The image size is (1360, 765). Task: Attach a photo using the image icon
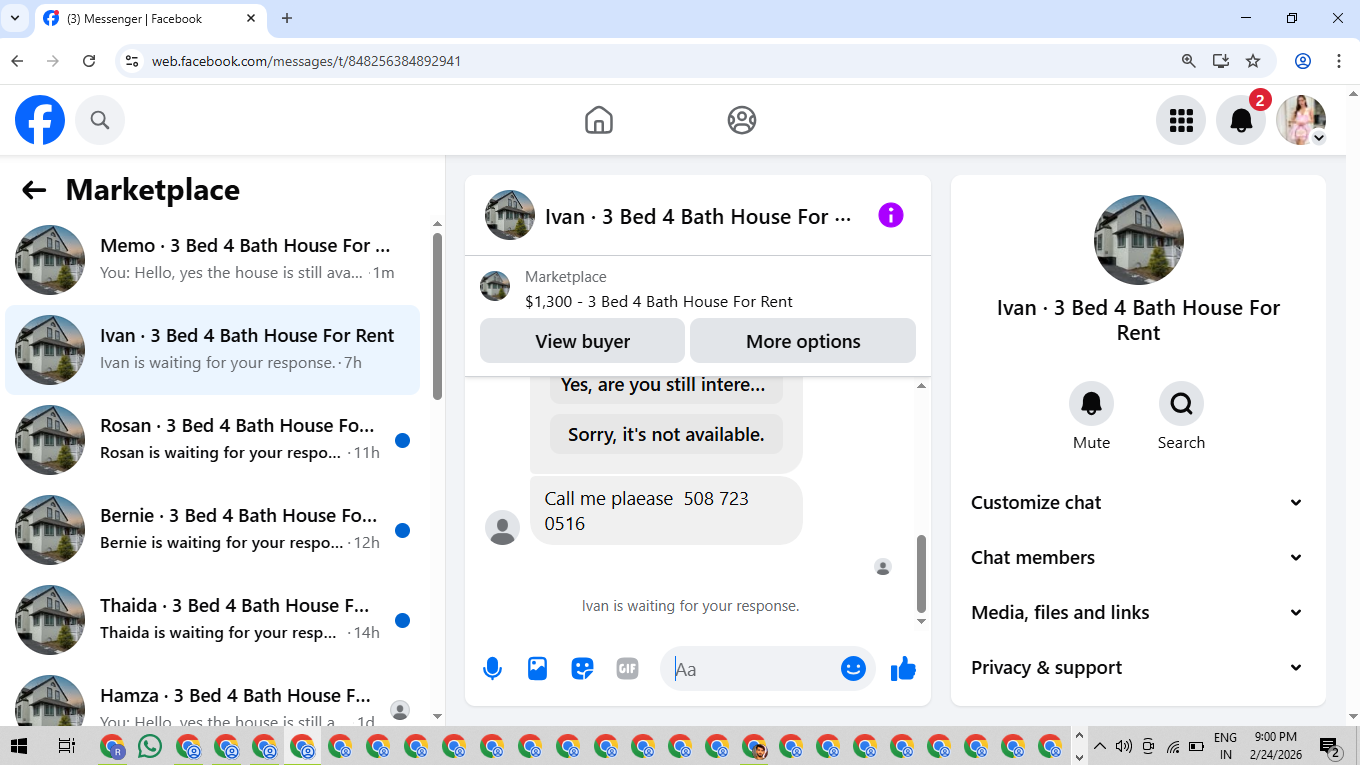pos(538,669)
